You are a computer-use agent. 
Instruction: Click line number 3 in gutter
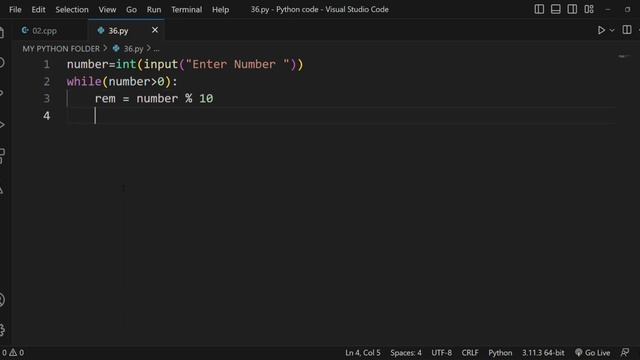(x=47, y=99)
